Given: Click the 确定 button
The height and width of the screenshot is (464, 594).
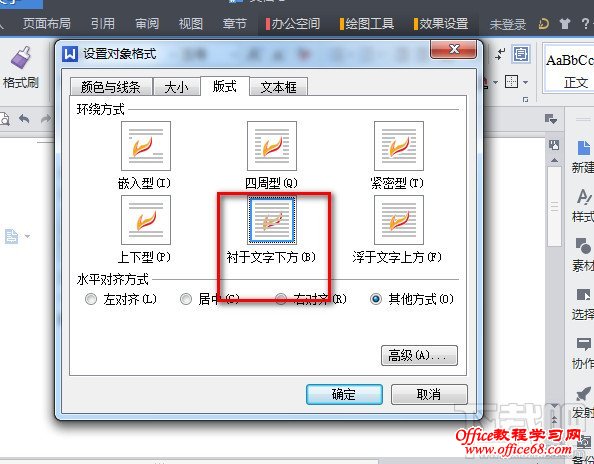Looking at the screenshot, I should click(x=344, y=394).
